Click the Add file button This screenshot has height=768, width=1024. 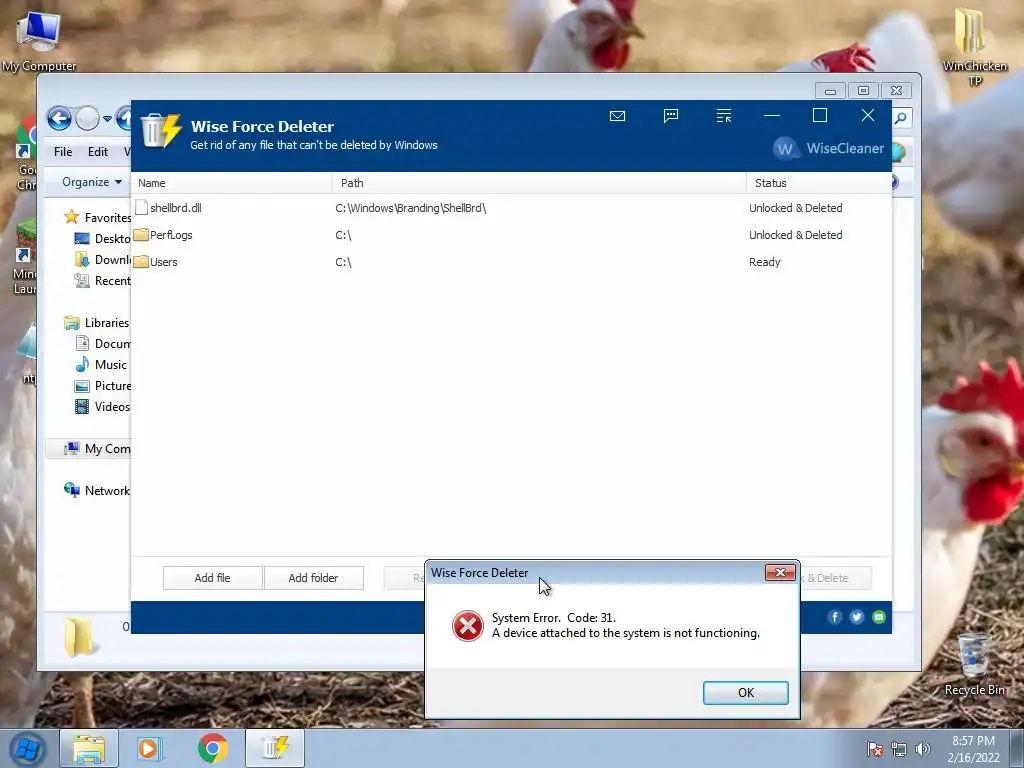[212, 578]
